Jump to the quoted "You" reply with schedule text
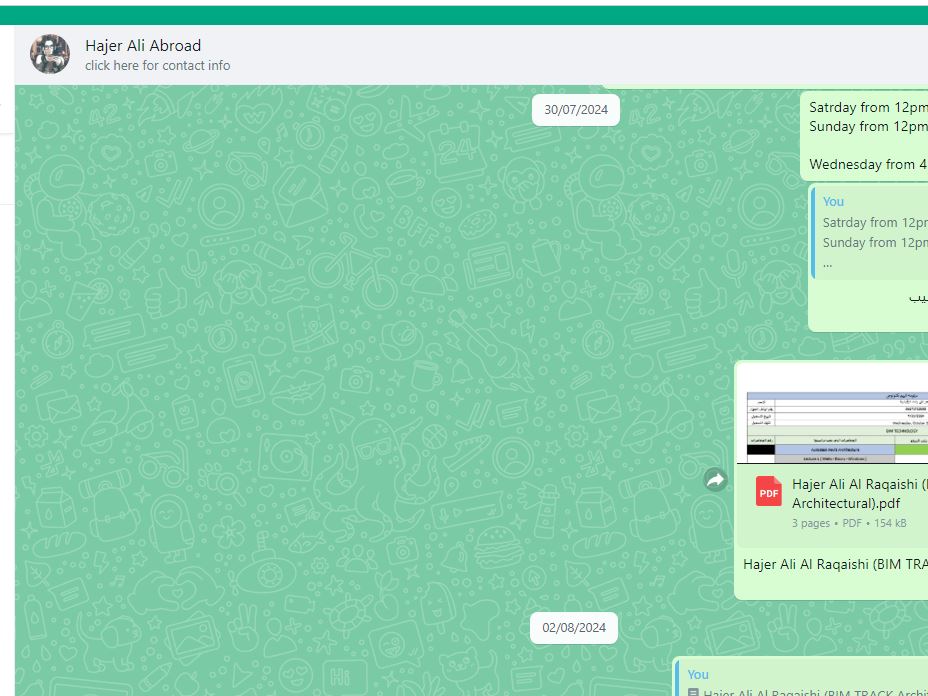The width and height of the screenshot is (928, 696). pyautogui.click(x=870, y=232)
